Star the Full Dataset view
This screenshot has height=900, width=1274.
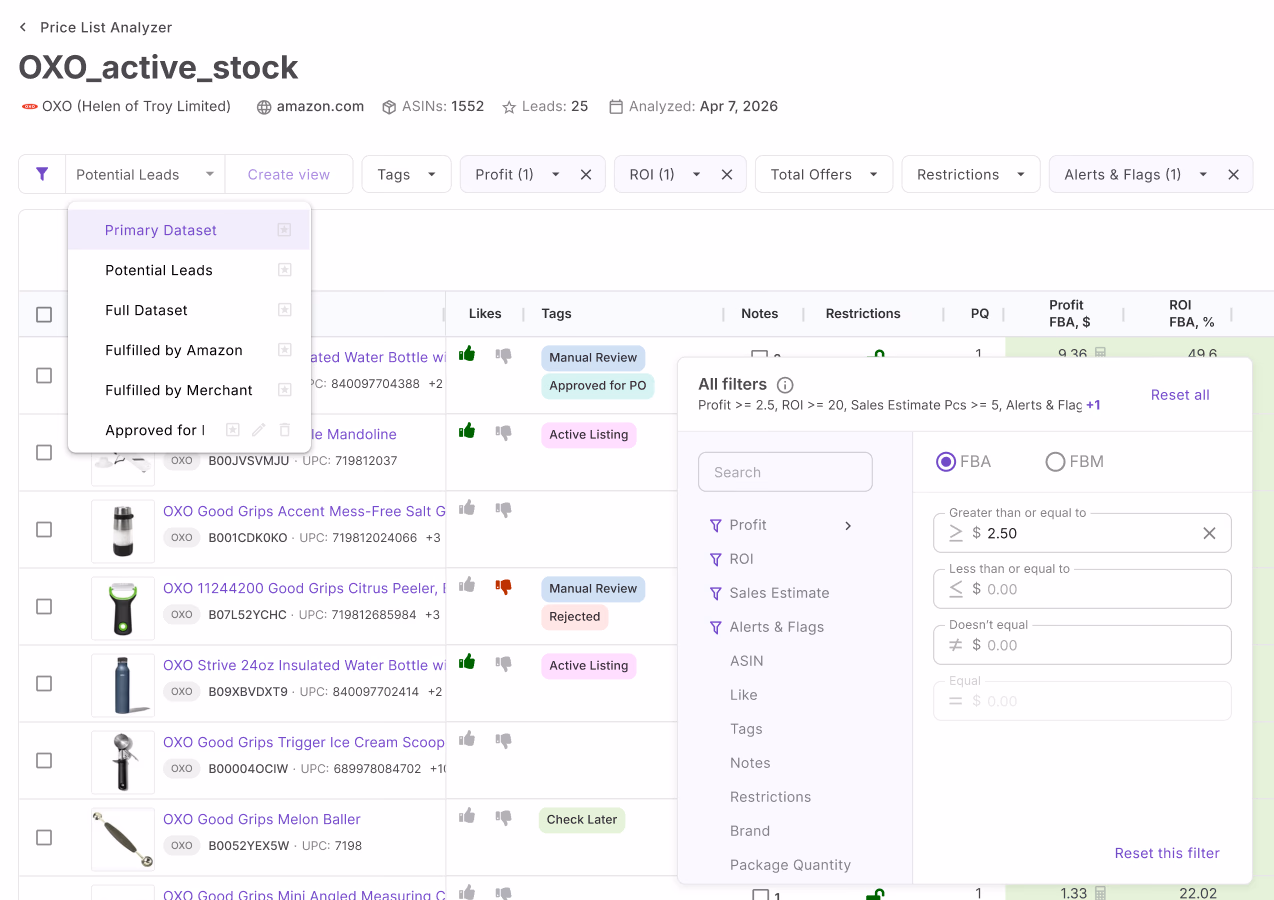pos(284,310)
